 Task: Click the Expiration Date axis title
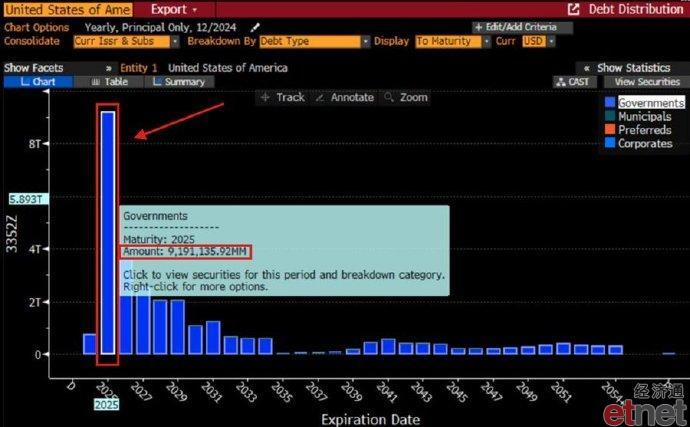click(x=371, y=420)
